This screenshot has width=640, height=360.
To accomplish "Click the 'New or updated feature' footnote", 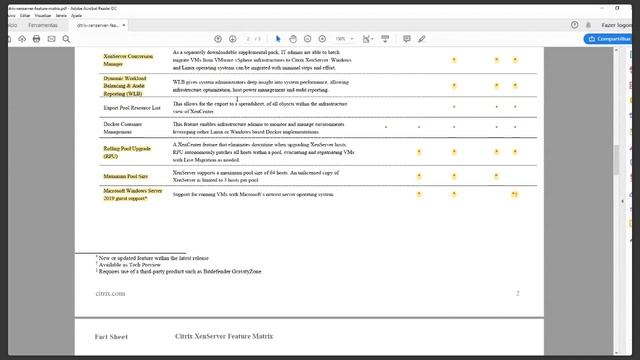I will click(x=153, y=258).
